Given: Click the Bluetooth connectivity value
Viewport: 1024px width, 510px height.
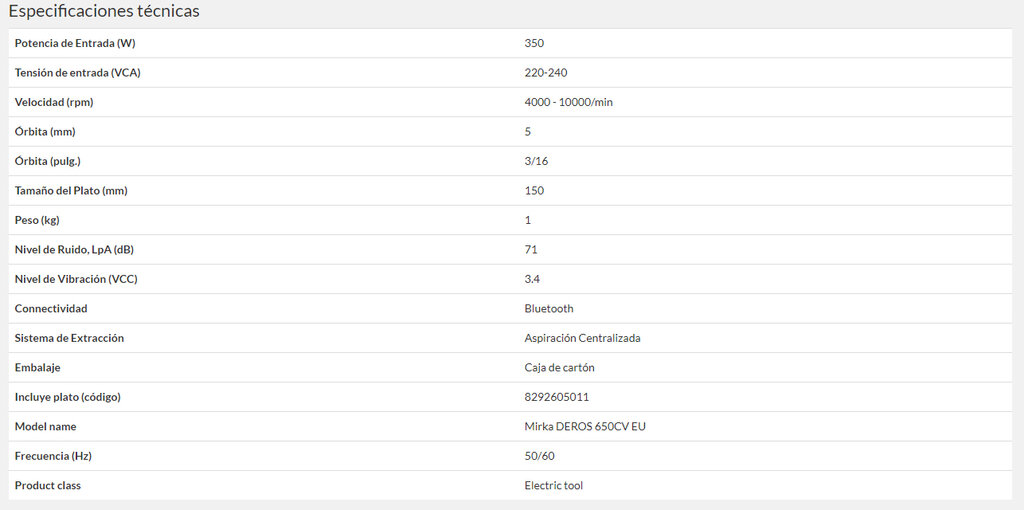Looking at the screenshot, I should (x=549, y=309).
